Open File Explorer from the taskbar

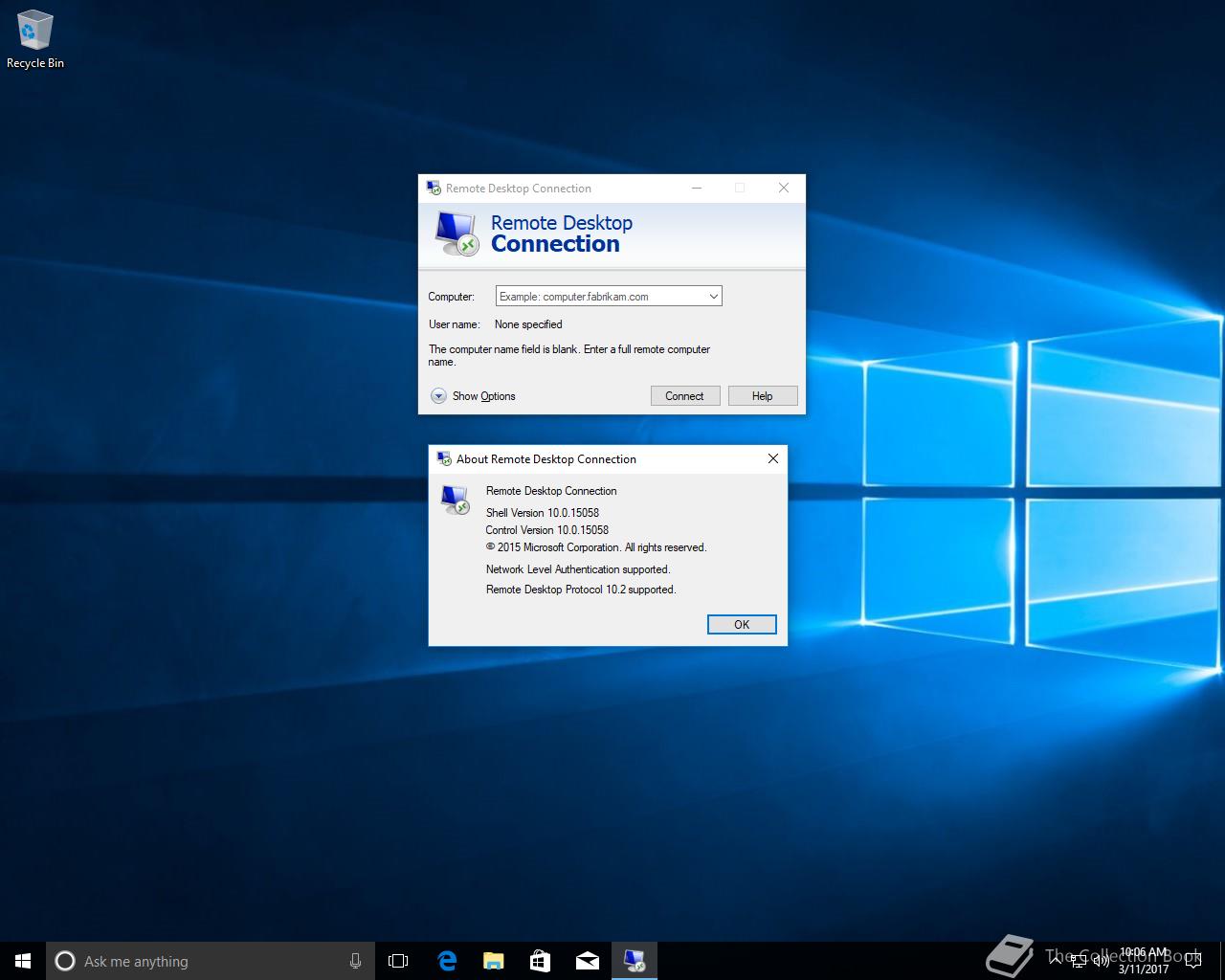pyautogui.click(x=493, y=961)
